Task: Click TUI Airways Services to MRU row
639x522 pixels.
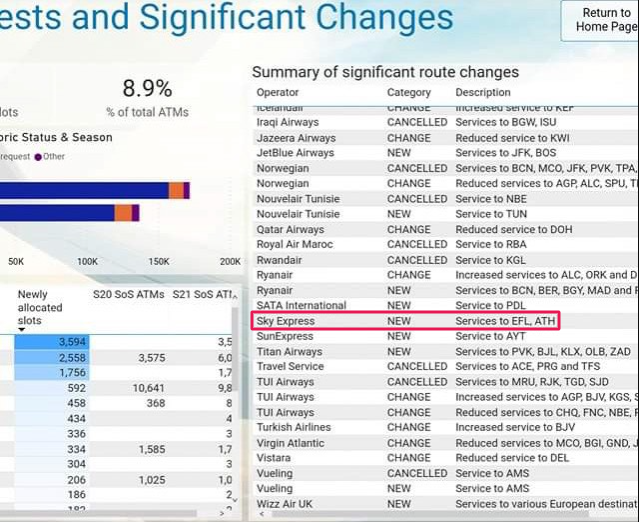Action: 446,382
